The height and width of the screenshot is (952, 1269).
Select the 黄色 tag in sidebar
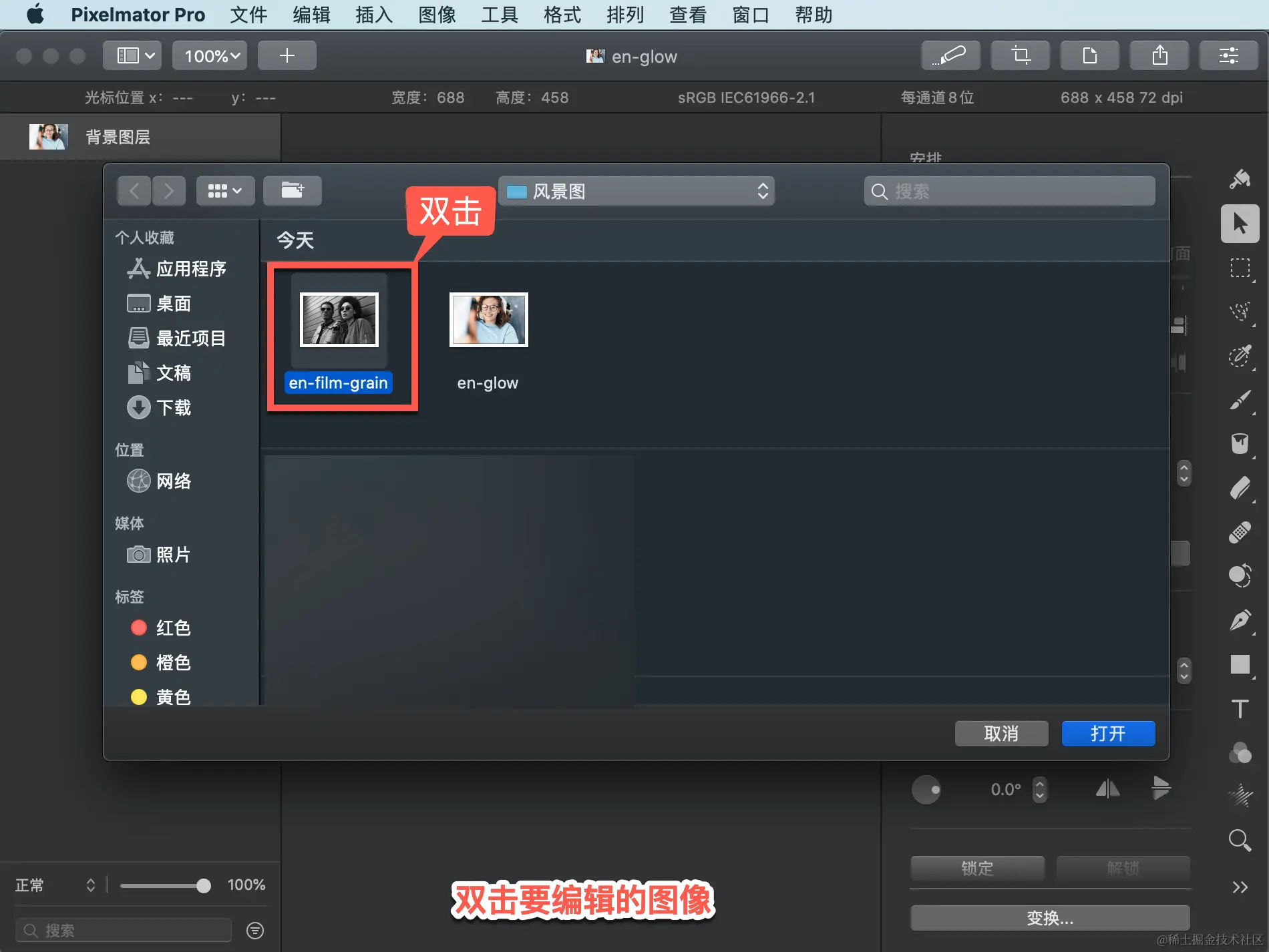160,697
